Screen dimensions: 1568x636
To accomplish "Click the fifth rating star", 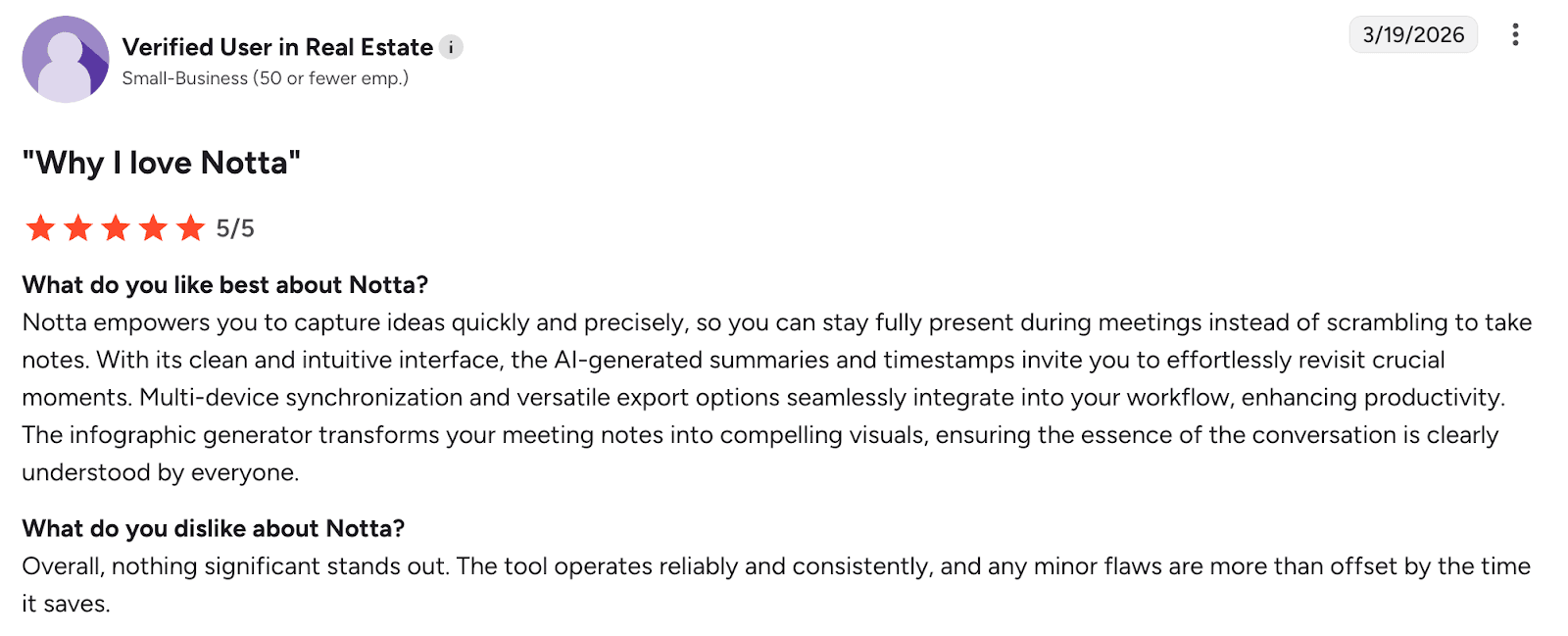I will (x=190, y=228).
